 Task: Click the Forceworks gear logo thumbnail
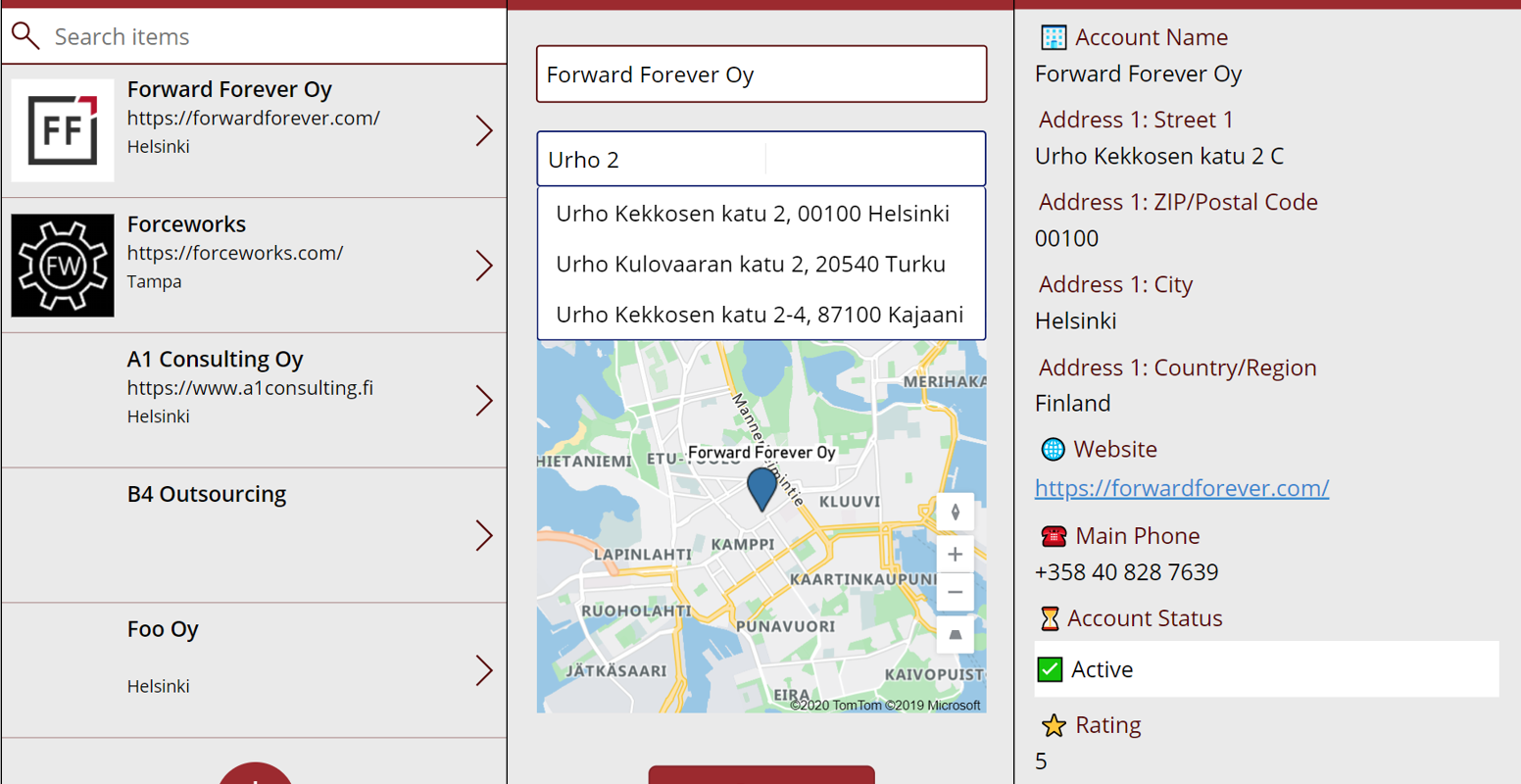coord(63,266)
